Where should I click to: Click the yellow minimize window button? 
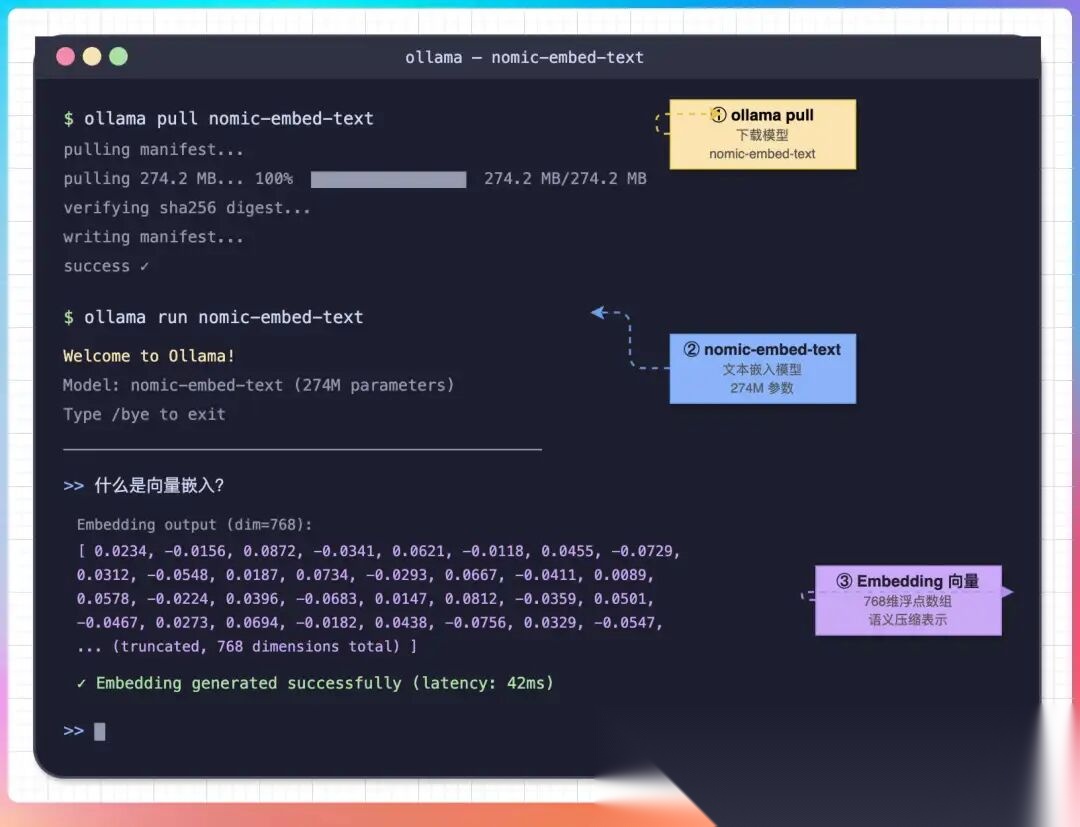point(92,56)
